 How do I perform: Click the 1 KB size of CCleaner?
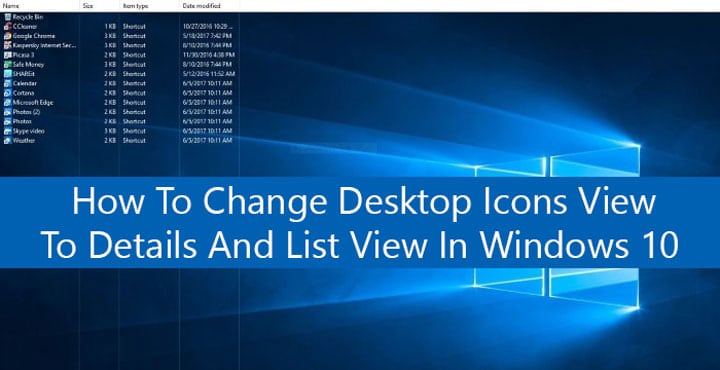(x=110, y=27)
